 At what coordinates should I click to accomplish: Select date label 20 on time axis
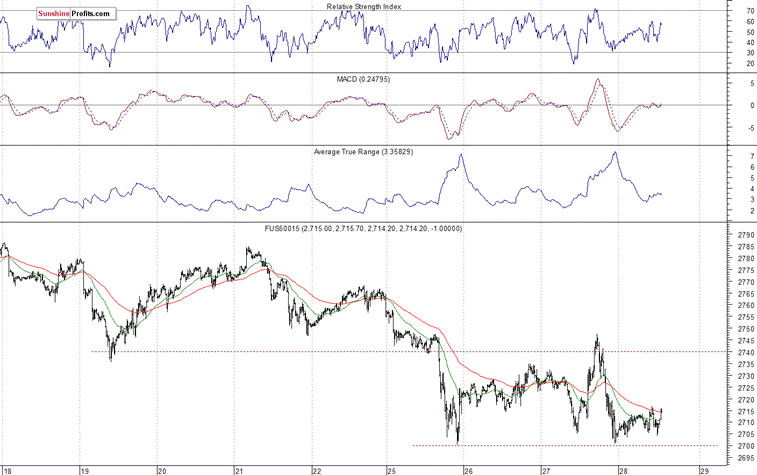162,470
